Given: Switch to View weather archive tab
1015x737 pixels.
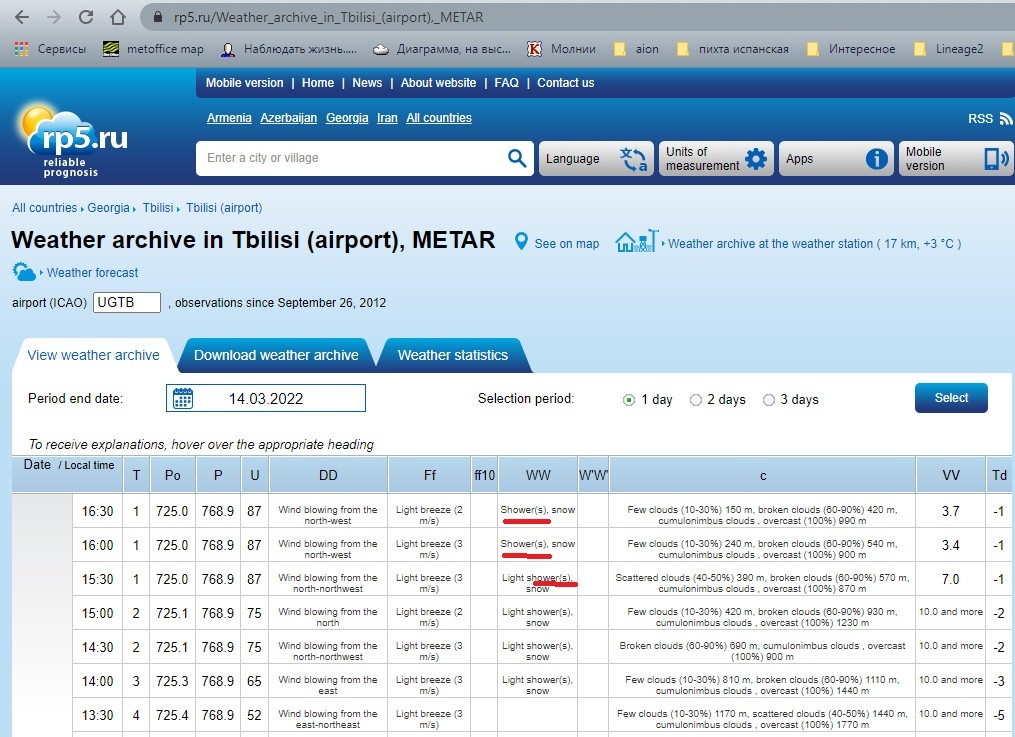Looking at the screenshot, I should pyautogui.click(x=93, y=355).
